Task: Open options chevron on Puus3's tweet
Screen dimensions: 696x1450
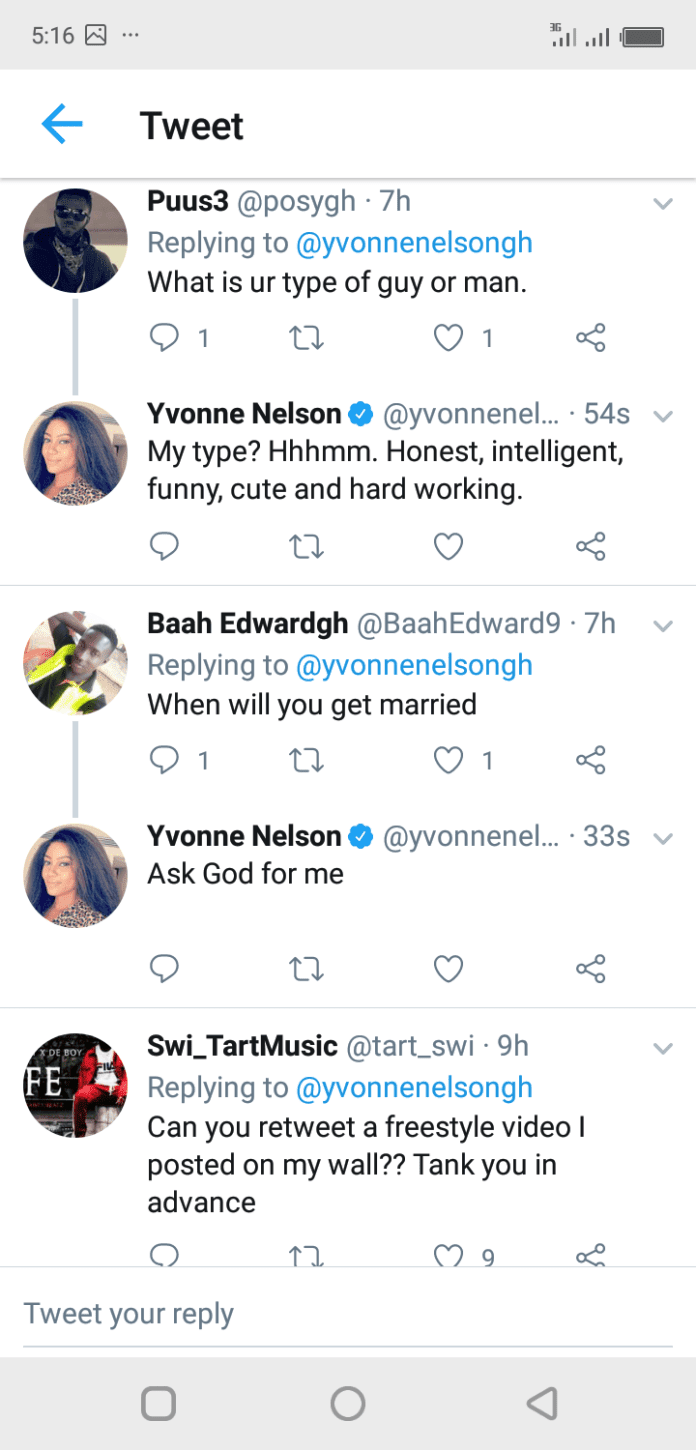Action: coord(662,204)
